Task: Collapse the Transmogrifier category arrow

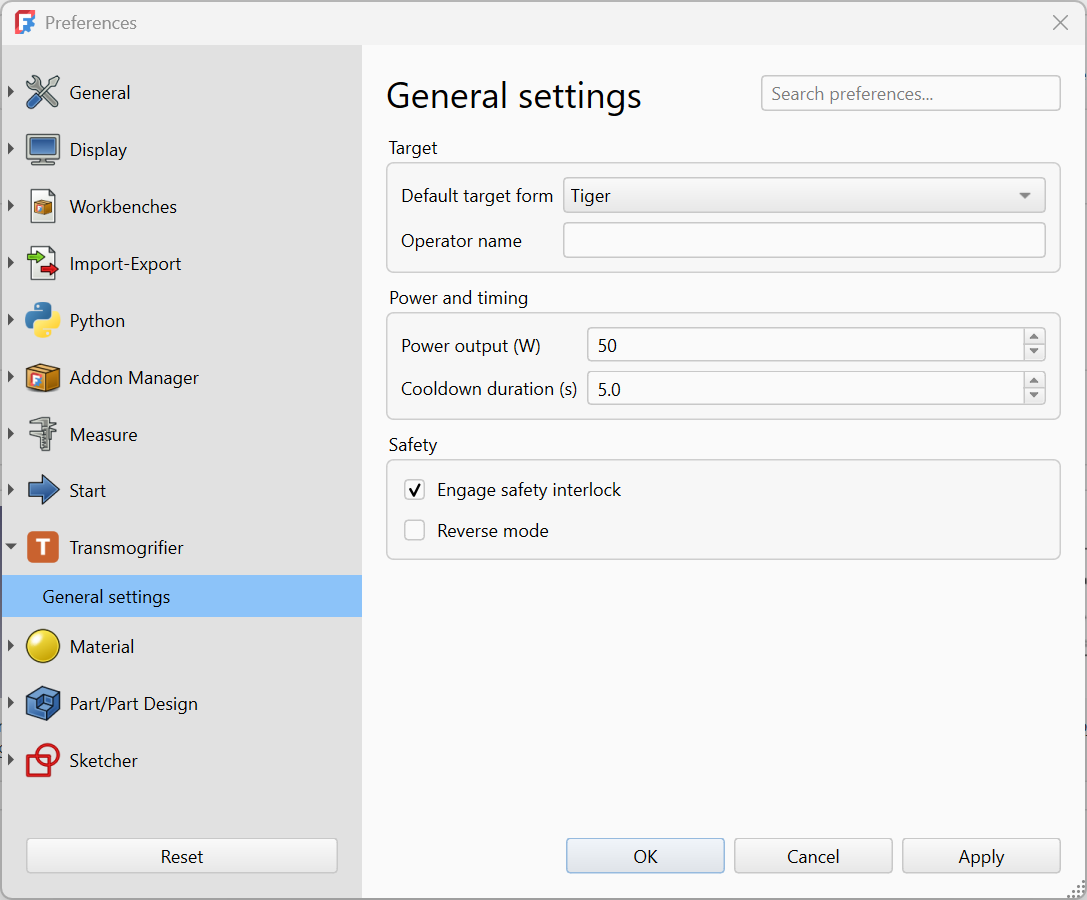Action: [10, 546]
